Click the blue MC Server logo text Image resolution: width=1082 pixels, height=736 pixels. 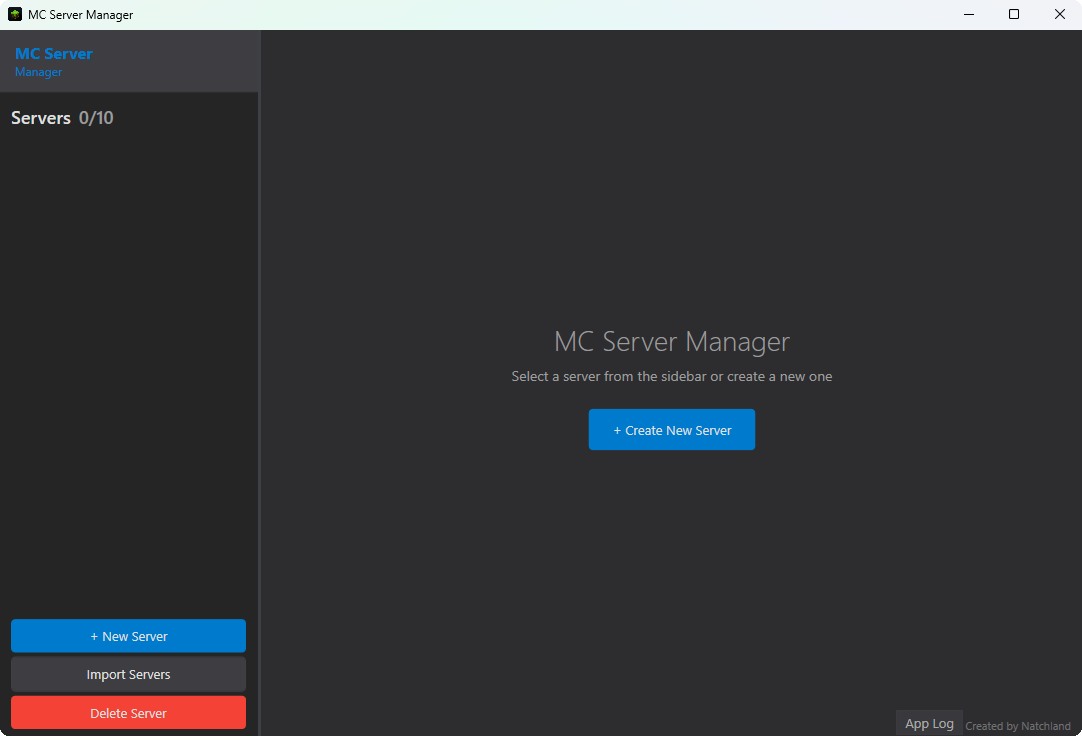[54, 54]
